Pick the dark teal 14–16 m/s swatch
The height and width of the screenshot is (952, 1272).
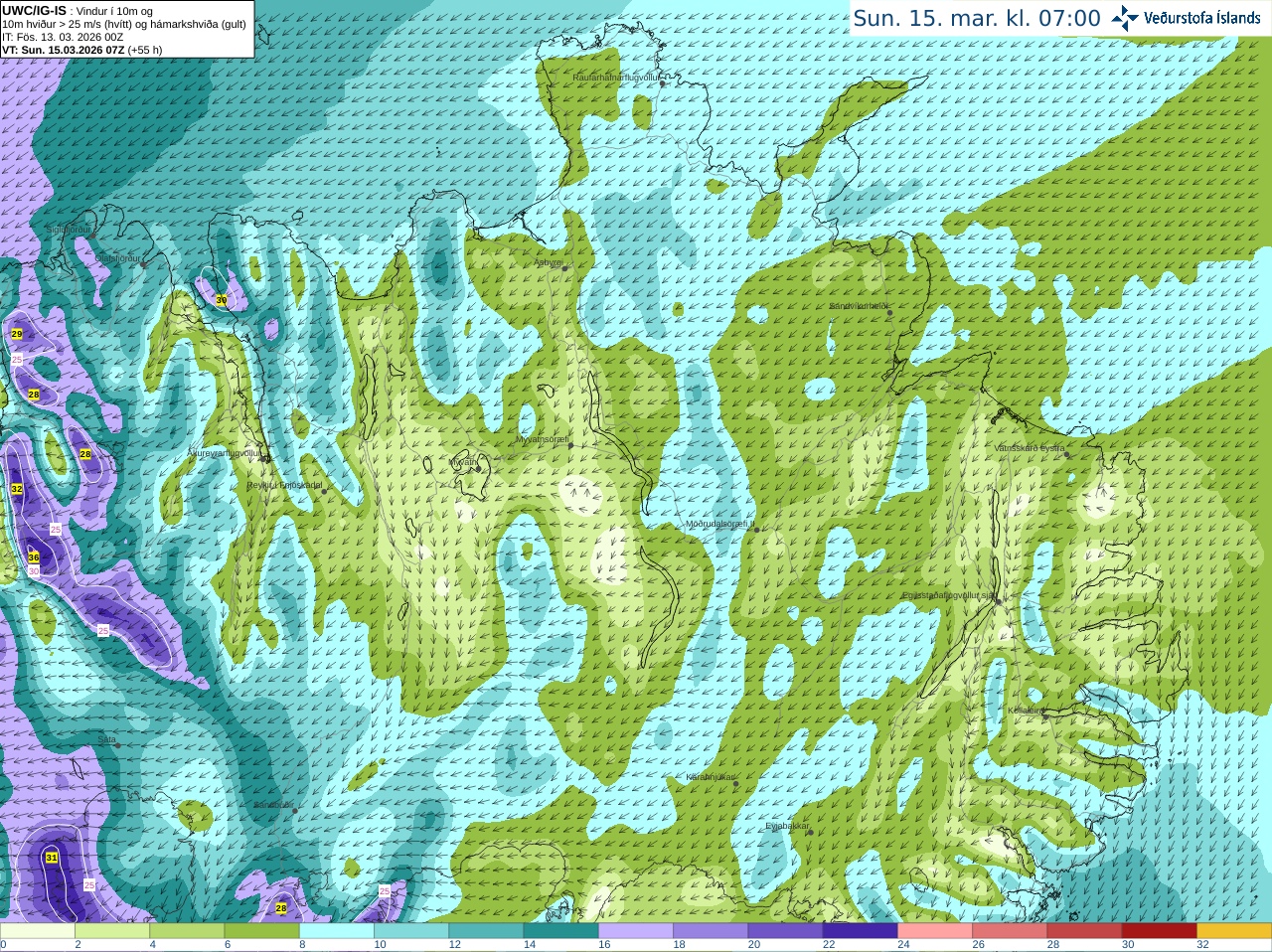pos(561,931)
